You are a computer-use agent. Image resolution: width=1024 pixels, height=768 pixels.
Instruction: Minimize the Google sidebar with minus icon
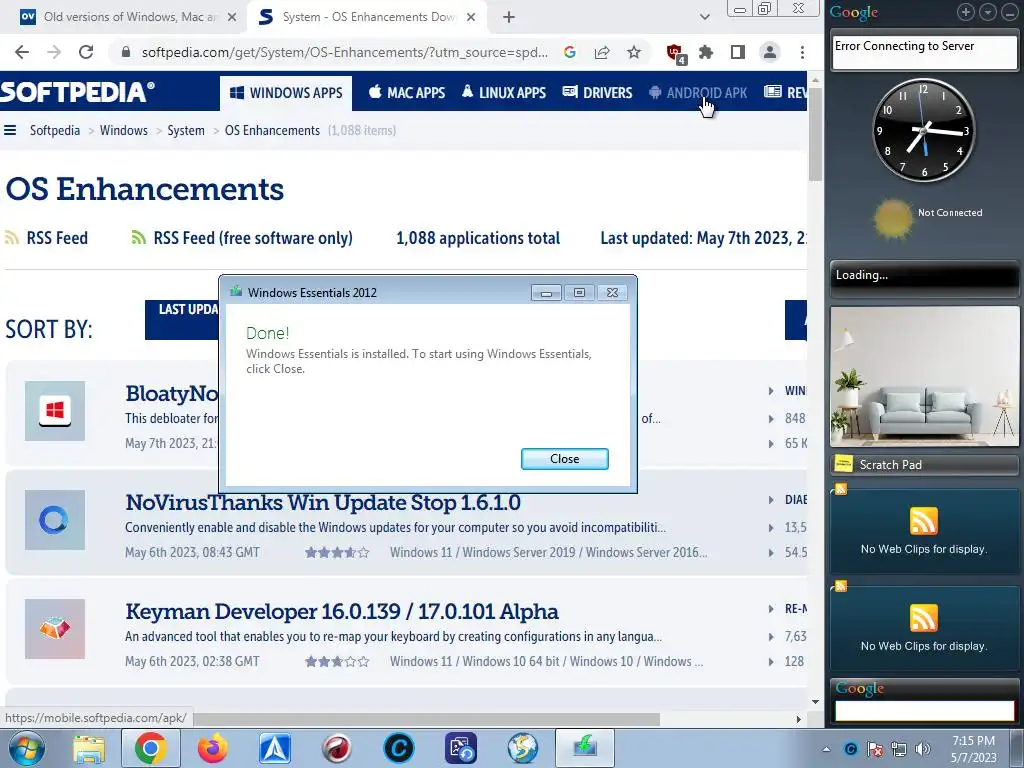pyautogui.click(x=1009, y=12)
